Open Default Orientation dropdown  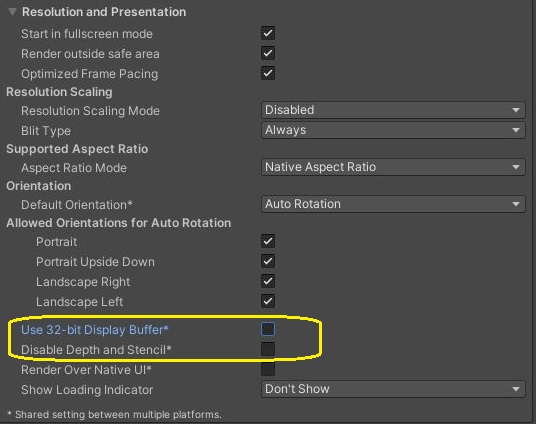click(x=393, y=204)
